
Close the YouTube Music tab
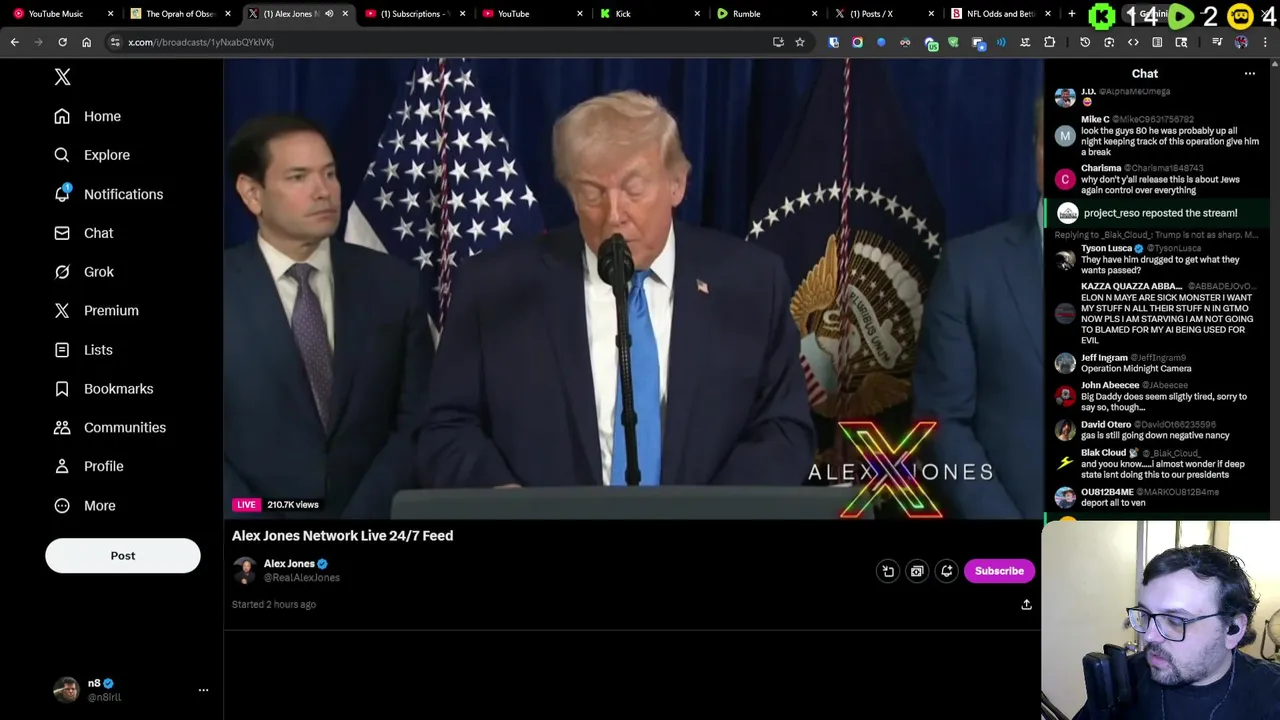tap(110, 14)
